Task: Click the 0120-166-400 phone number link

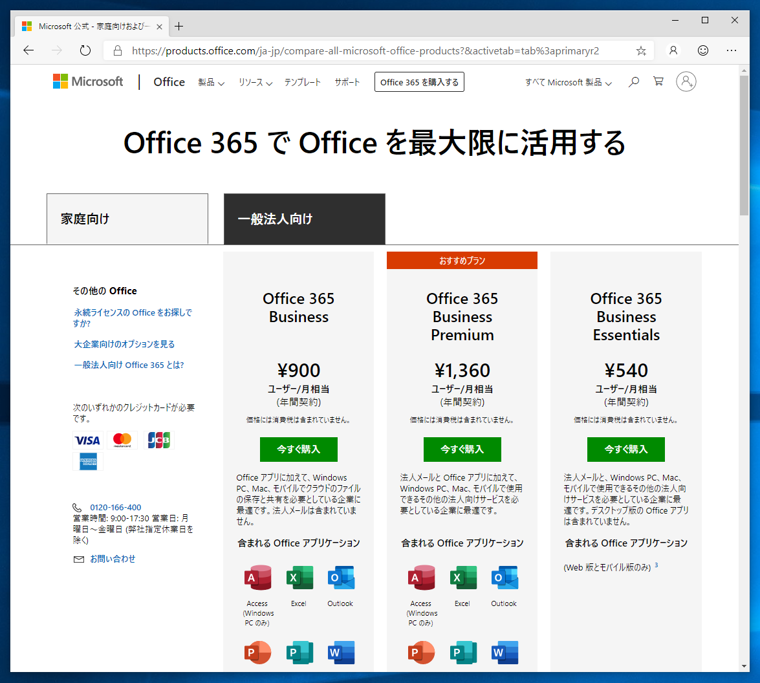Action: [115, 507]
